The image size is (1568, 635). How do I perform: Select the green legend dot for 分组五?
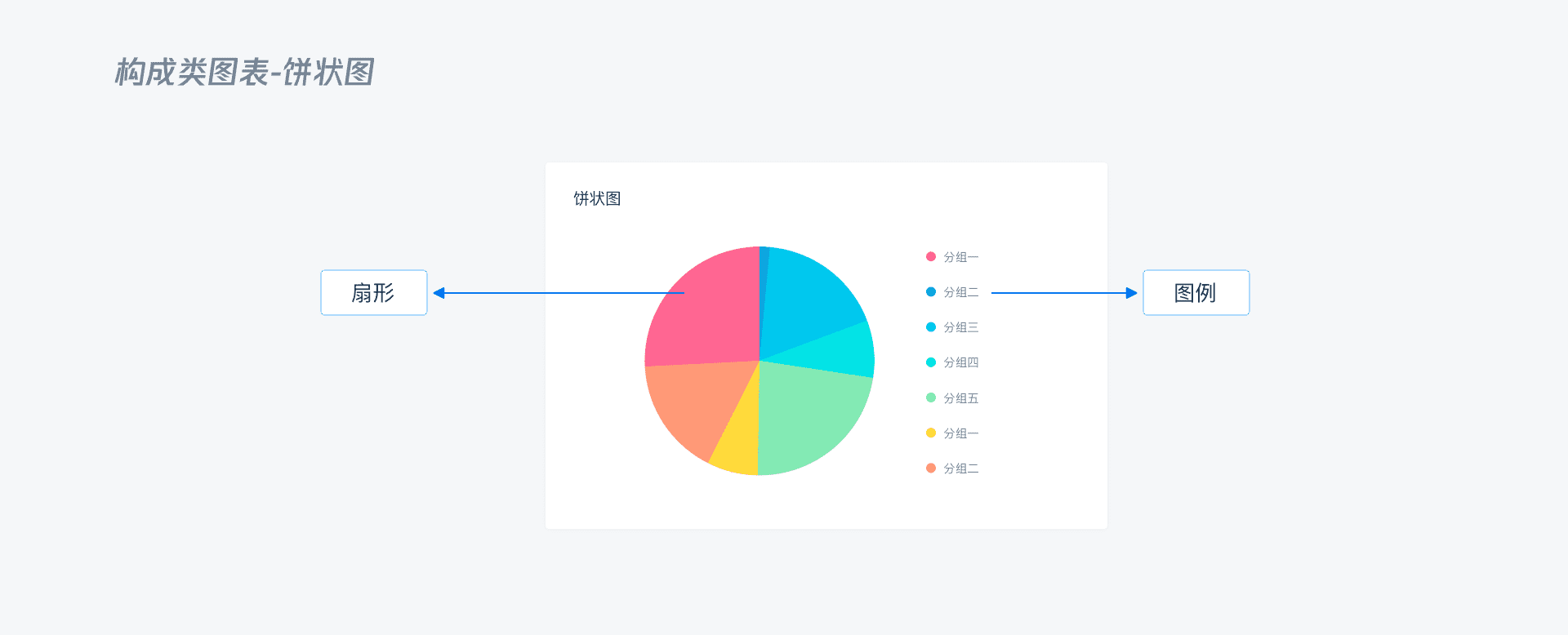930,398
